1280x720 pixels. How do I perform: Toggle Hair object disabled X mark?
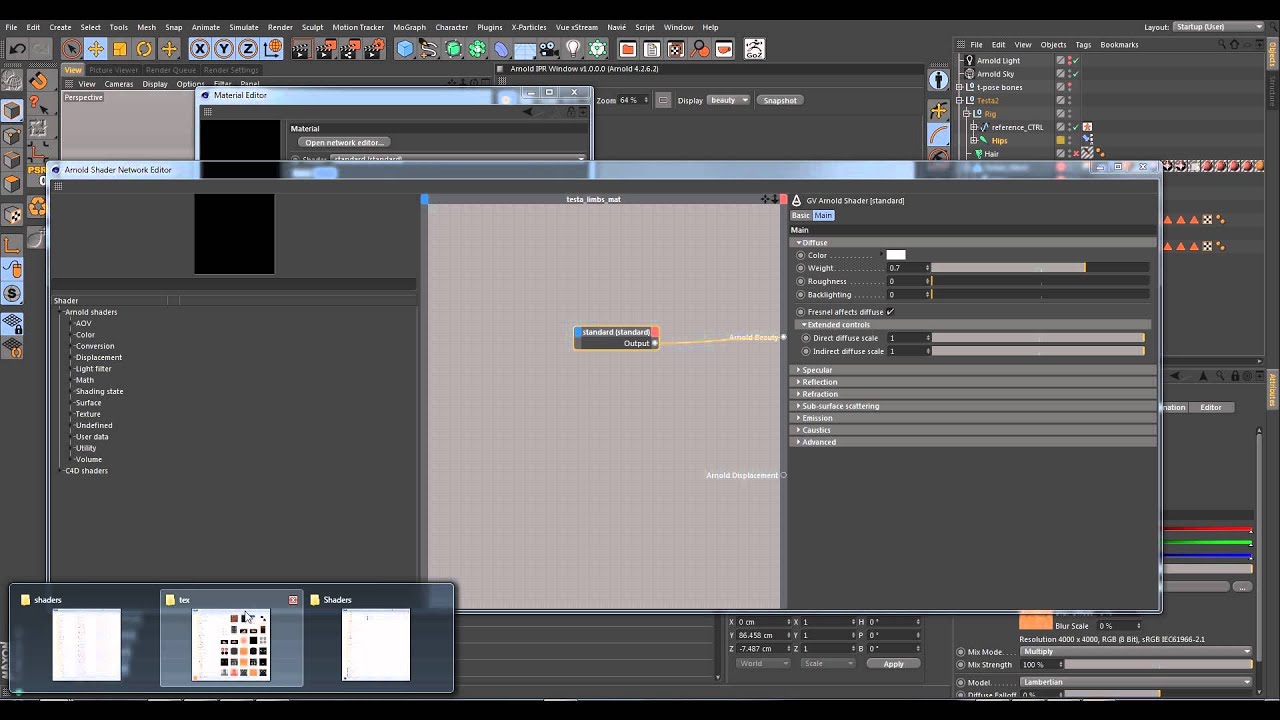[1076, 154]
